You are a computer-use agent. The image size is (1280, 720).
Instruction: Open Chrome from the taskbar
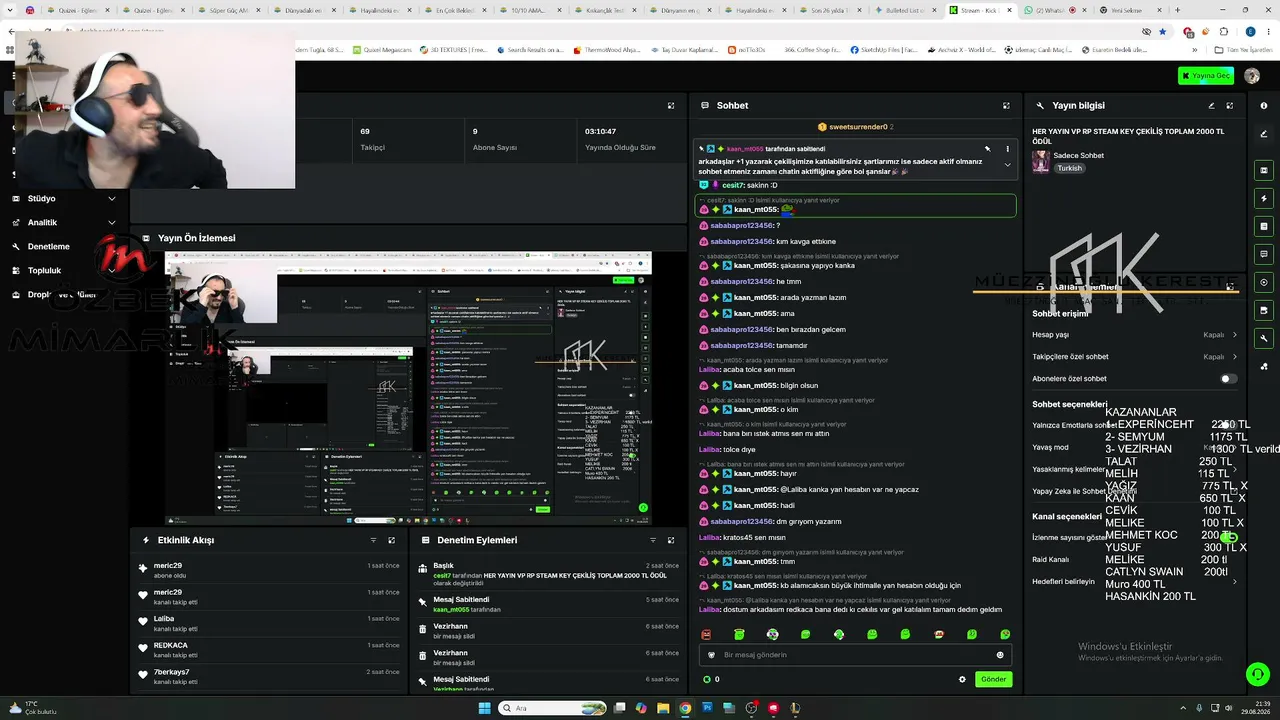coord(685,708)
